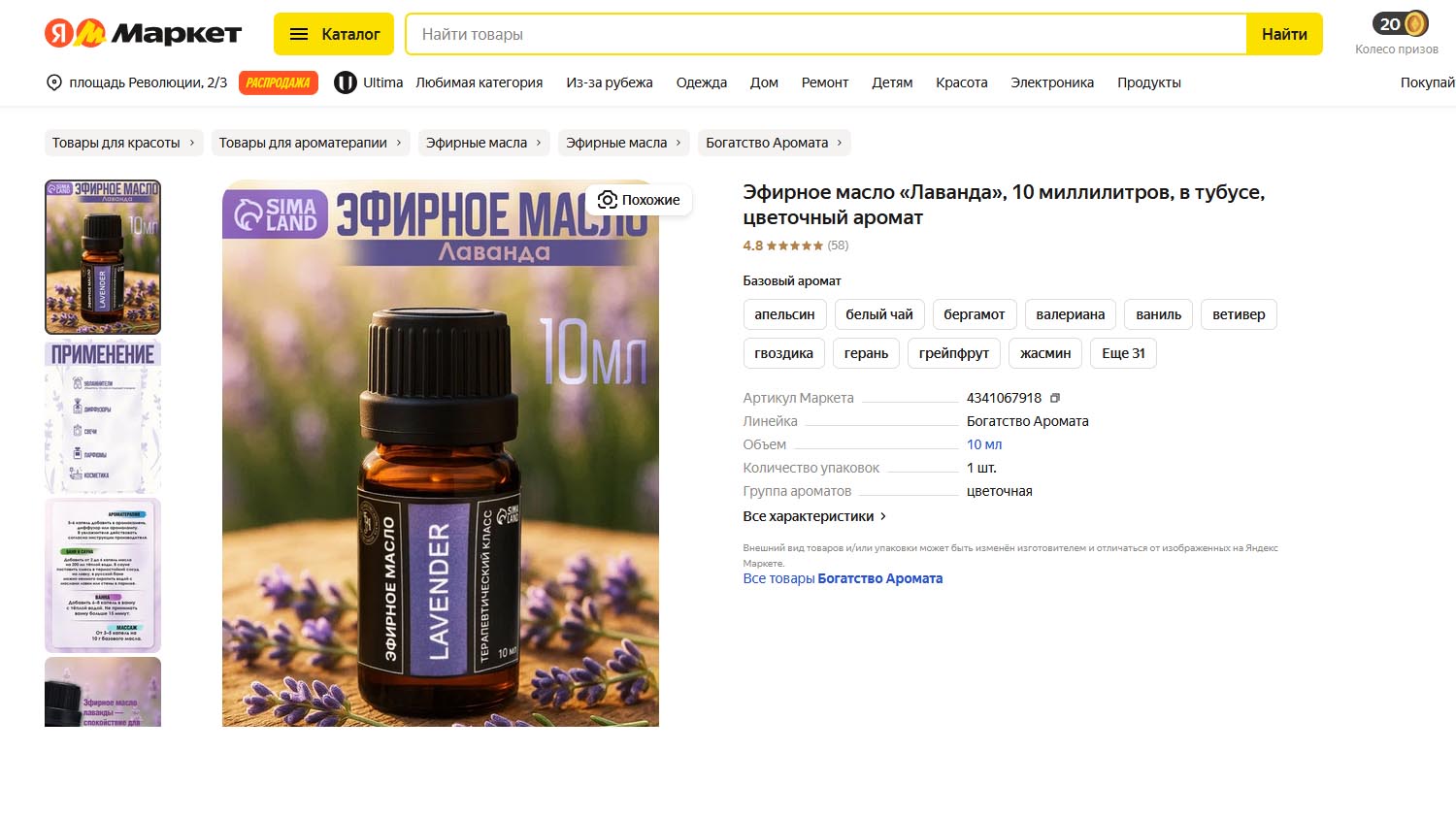Open the Каталог hamburger menu button
1456x818 pixels.
(334, 34)
